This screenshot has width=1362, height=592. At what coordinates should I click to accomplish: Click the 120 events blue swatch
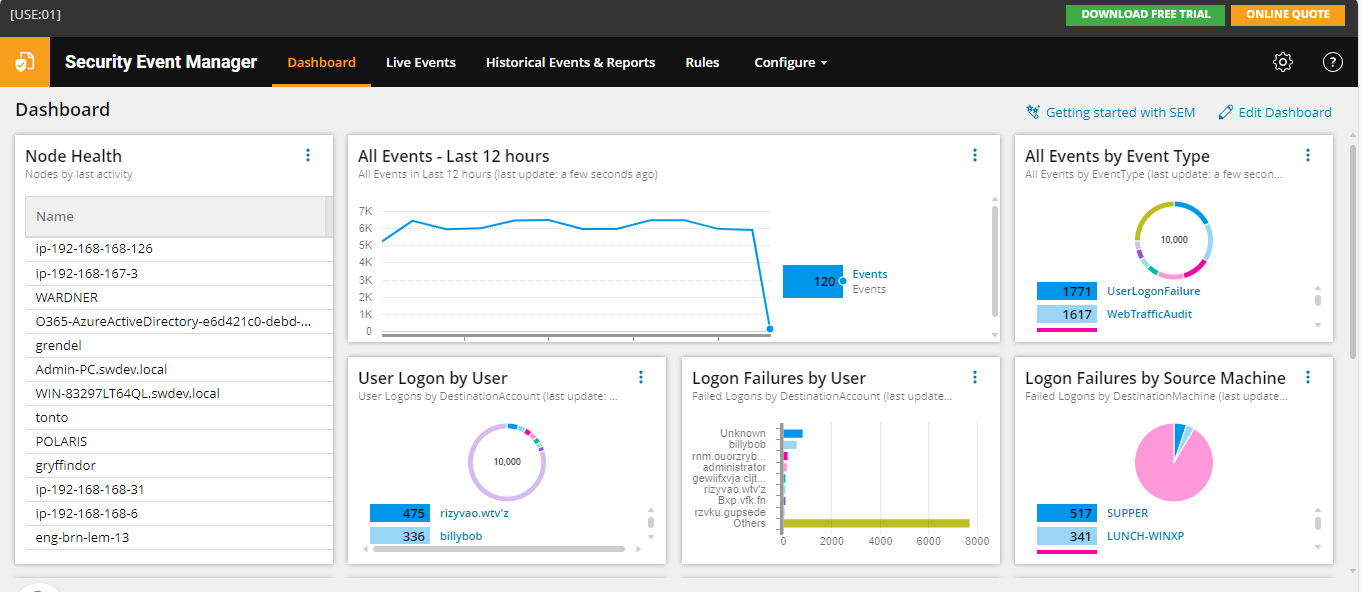point(813,281)
